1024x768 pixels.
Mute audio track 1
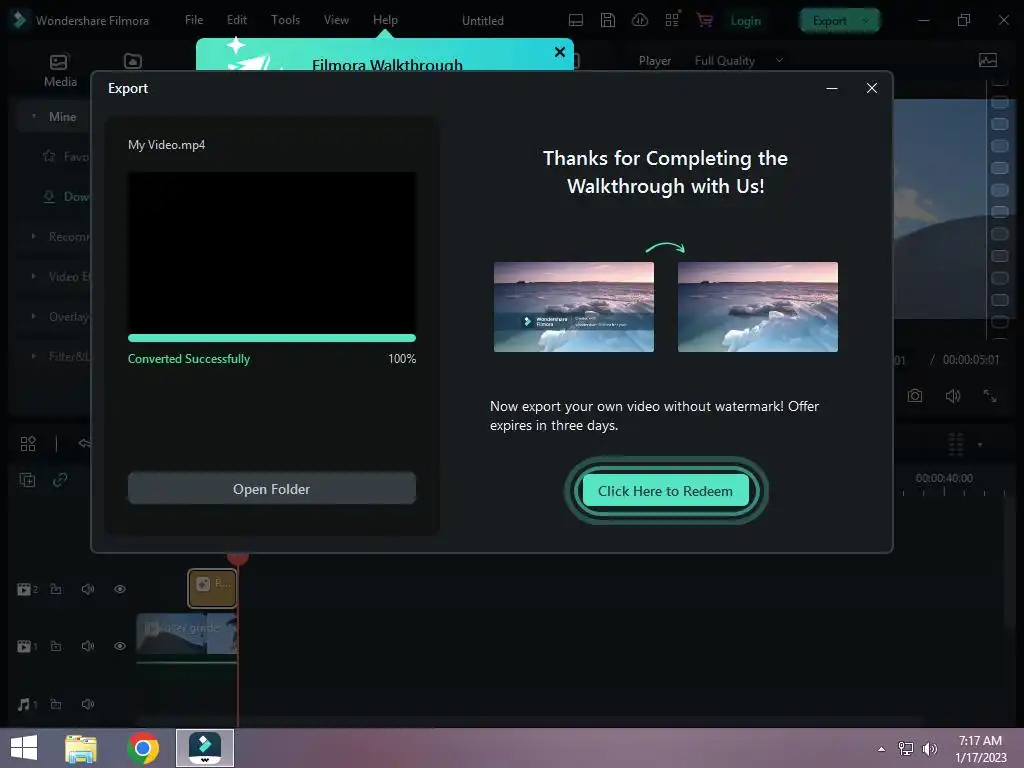88,704
